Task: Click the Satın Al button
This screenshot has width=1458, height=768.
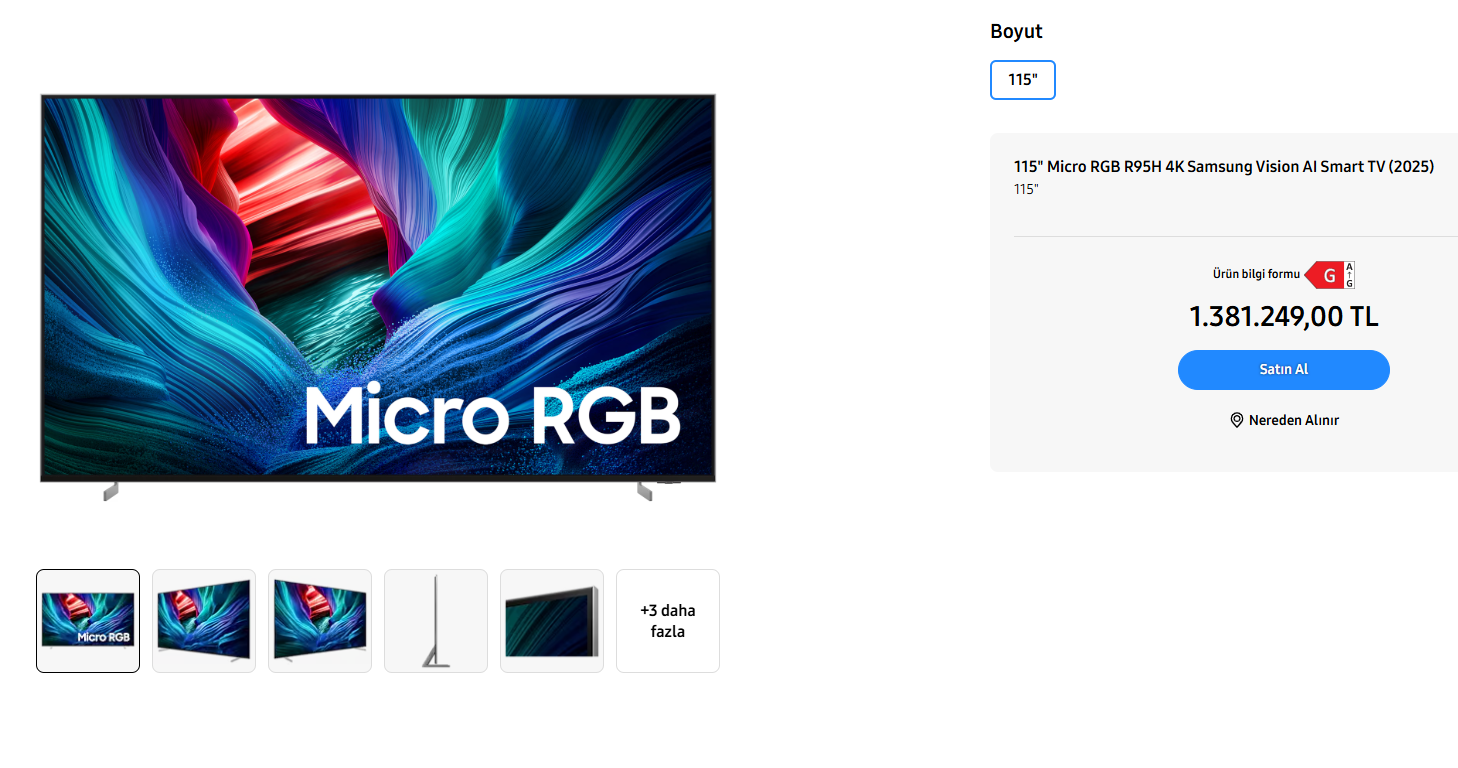Action: (x=1284, y=369)
